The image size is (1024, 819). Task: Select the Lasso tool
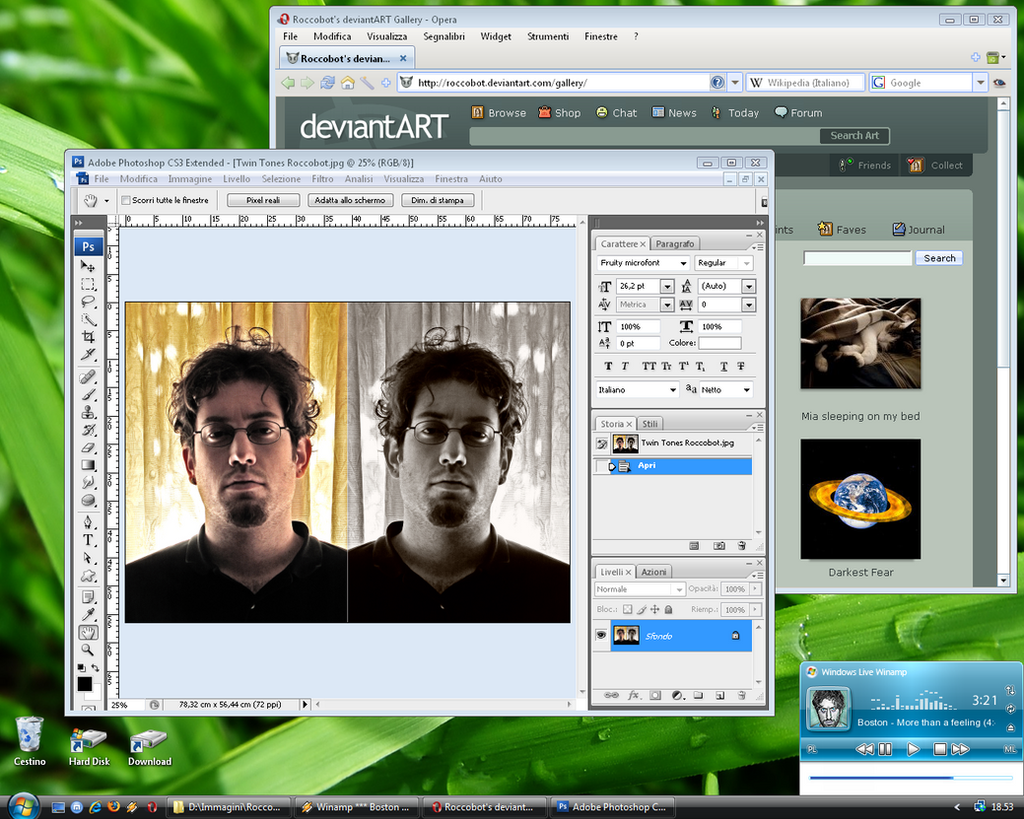[88, 302]
